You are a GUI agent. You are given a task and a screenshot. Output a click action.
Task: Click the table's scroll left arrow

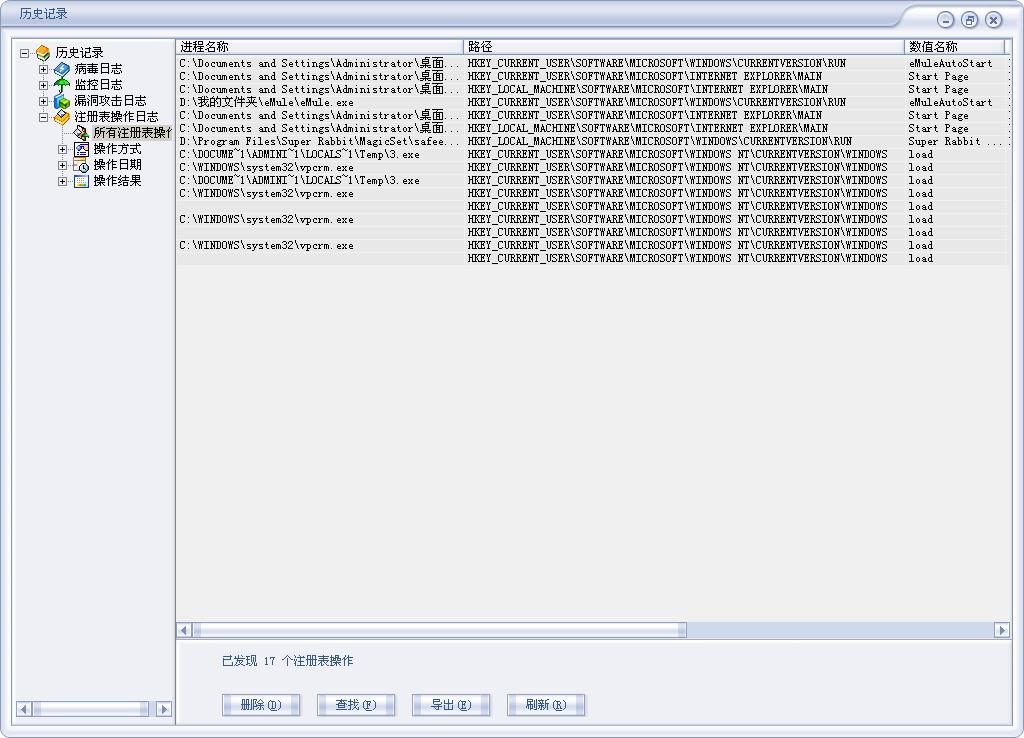coord(184,630)
